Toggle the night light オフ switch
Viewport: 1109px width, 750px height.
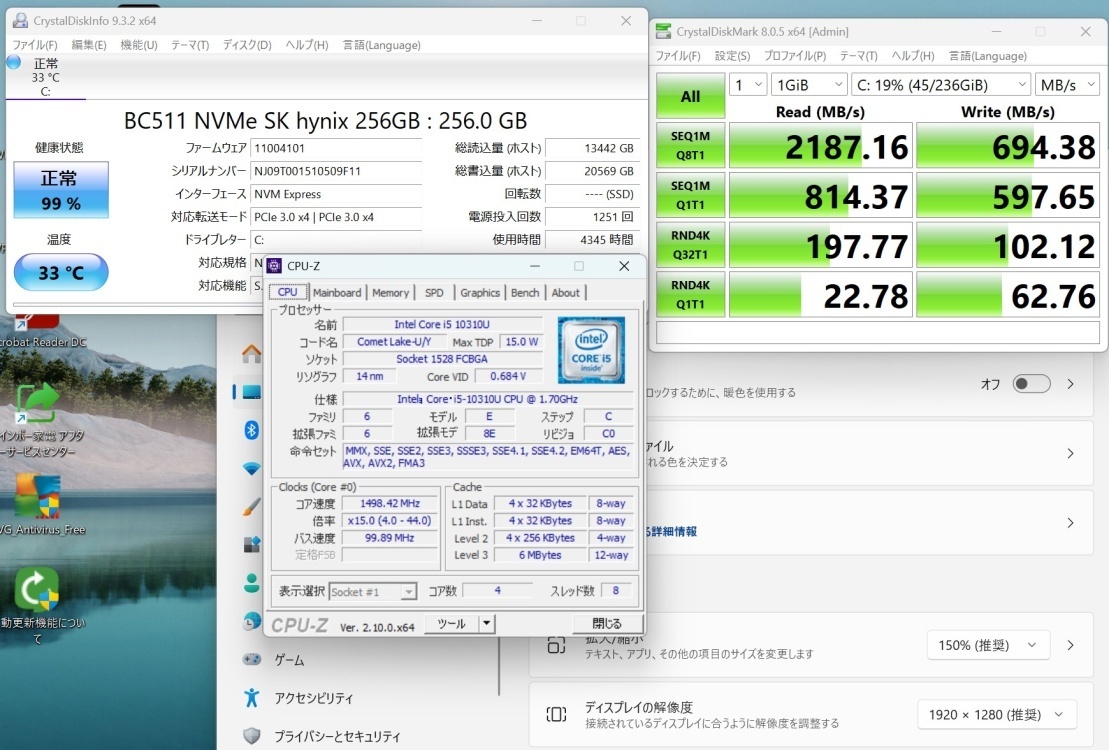[x=1031, y=384]
